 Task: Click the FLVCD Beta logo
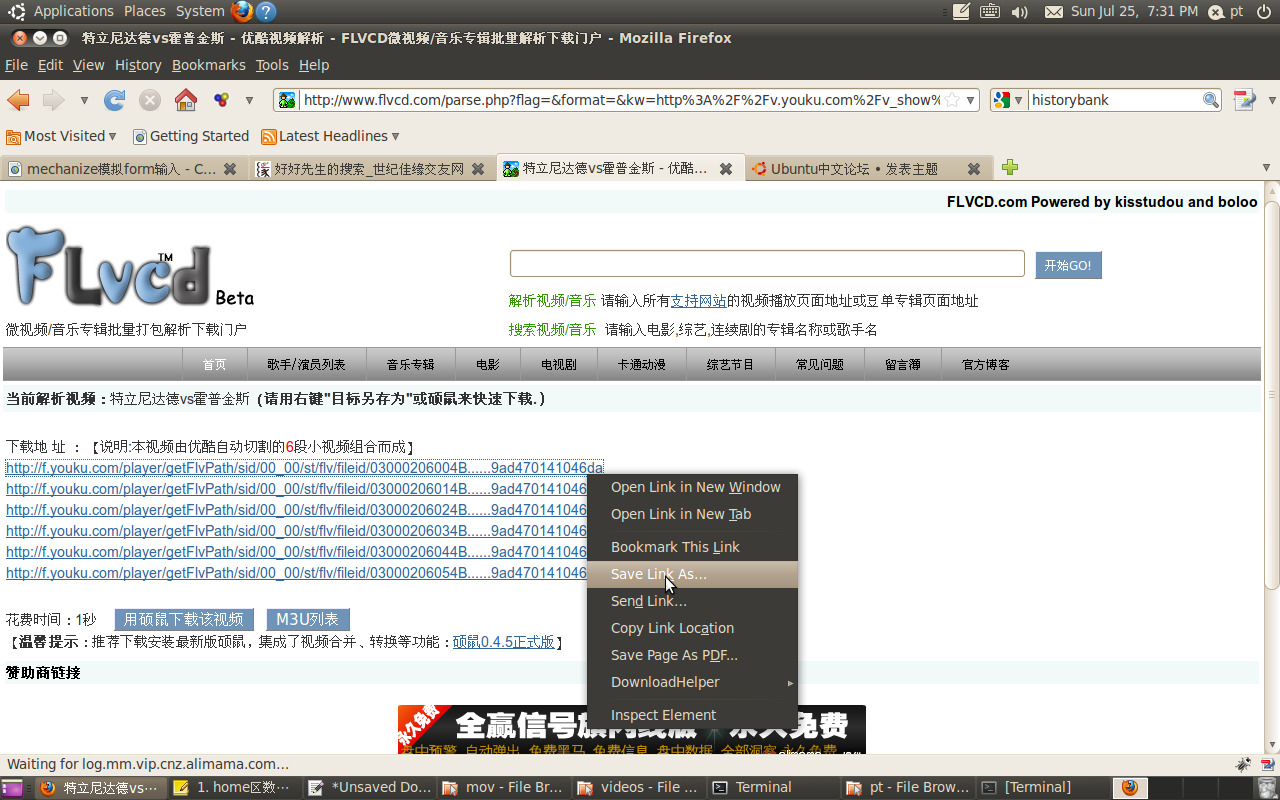130,267
